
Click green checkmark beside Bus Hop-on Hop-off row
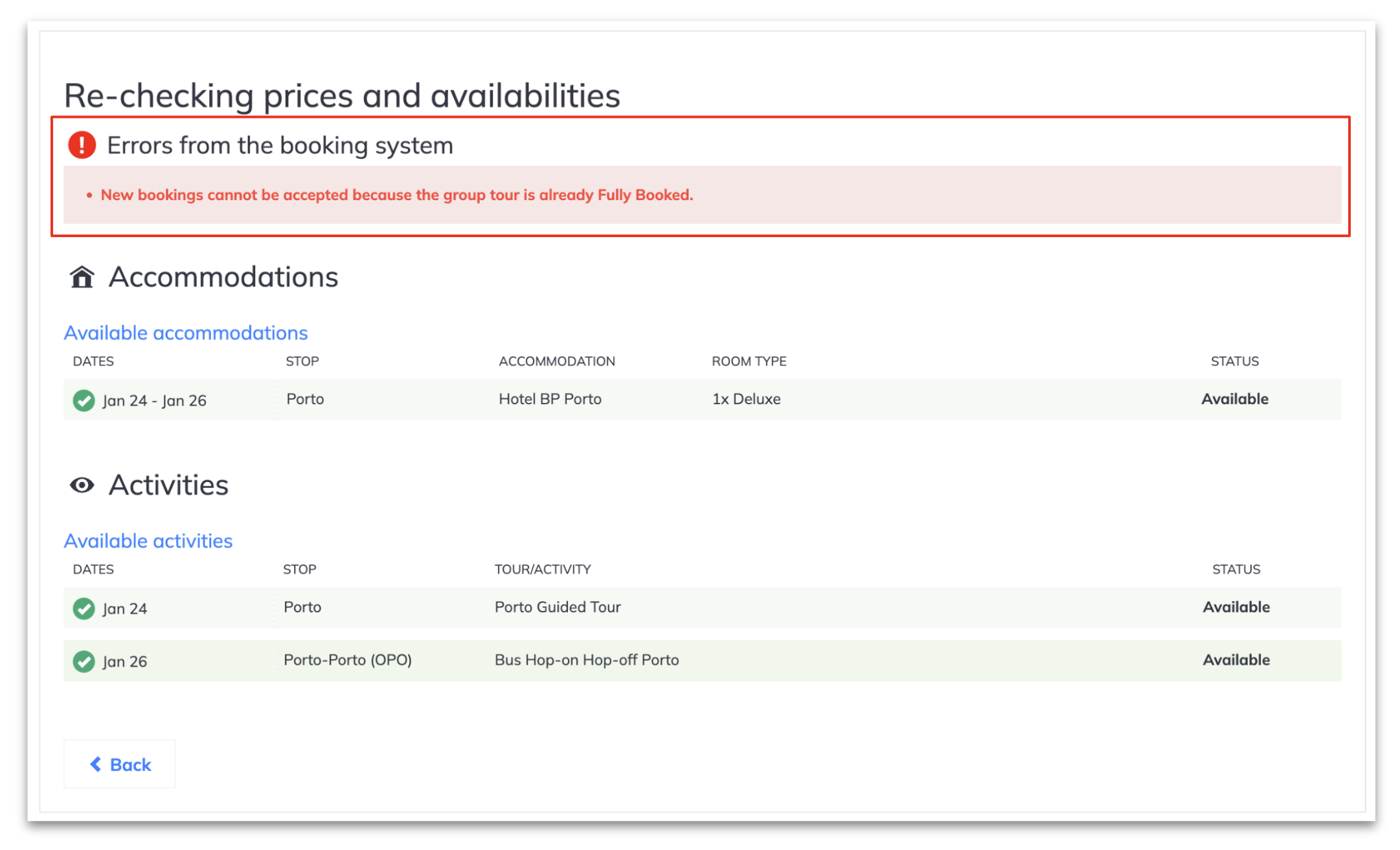[84, 661]
